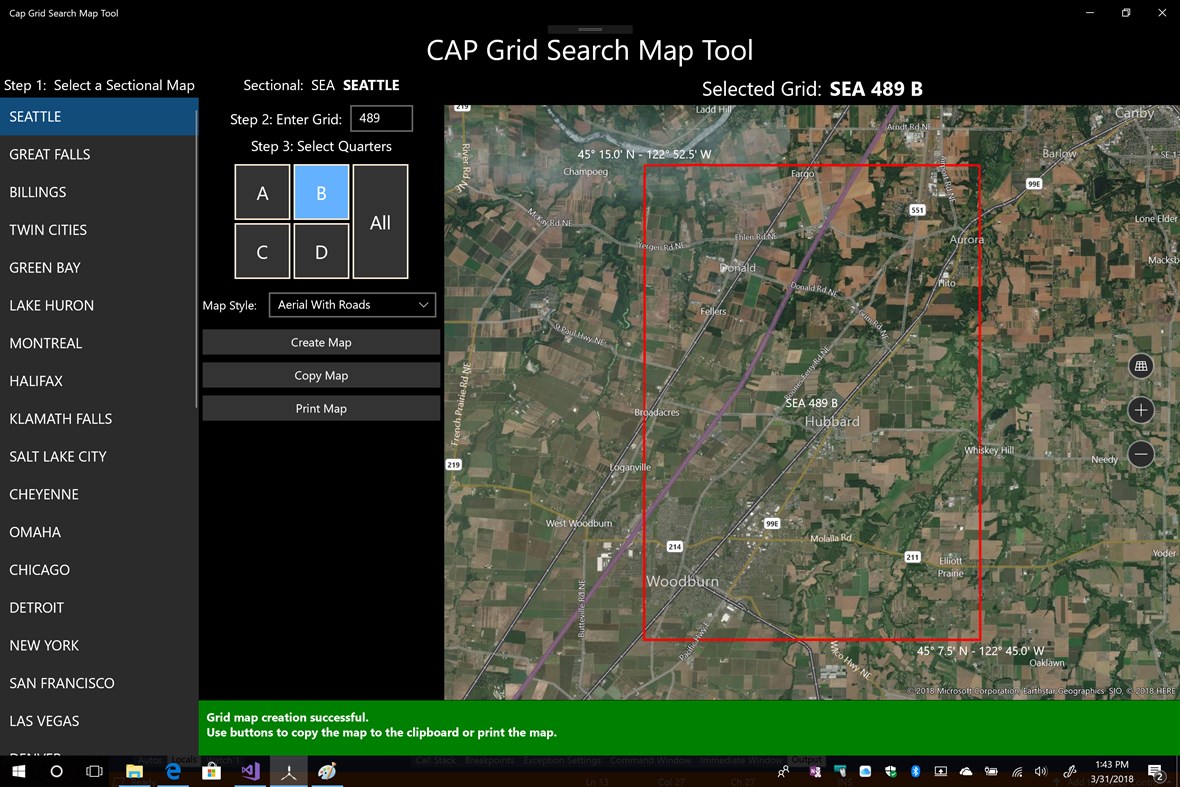Open the Action Center notifications icon
This screenshot has height=787, width=1180.
(1157, 771)
